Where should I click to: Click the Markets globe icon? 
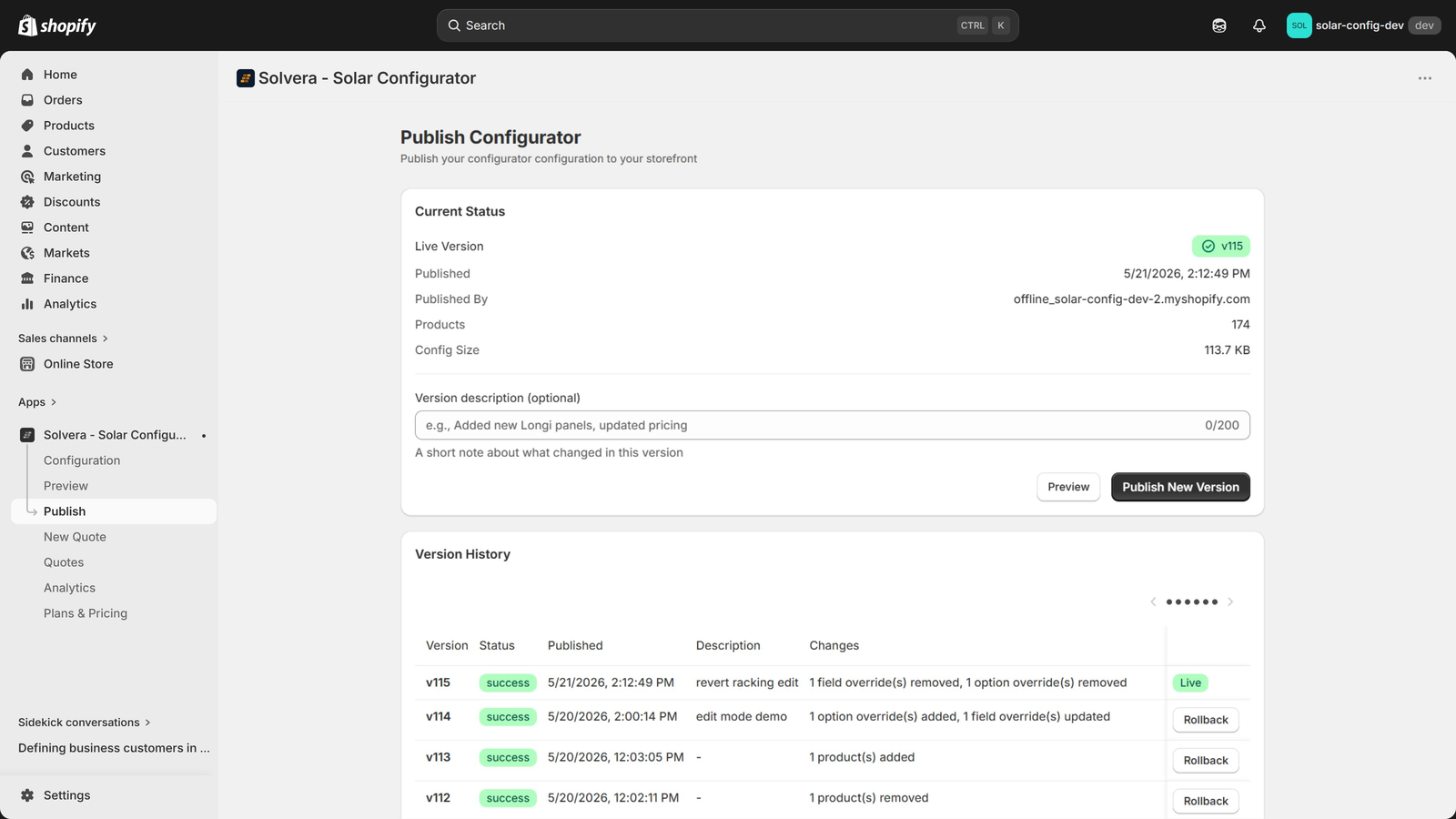(27, 253)
